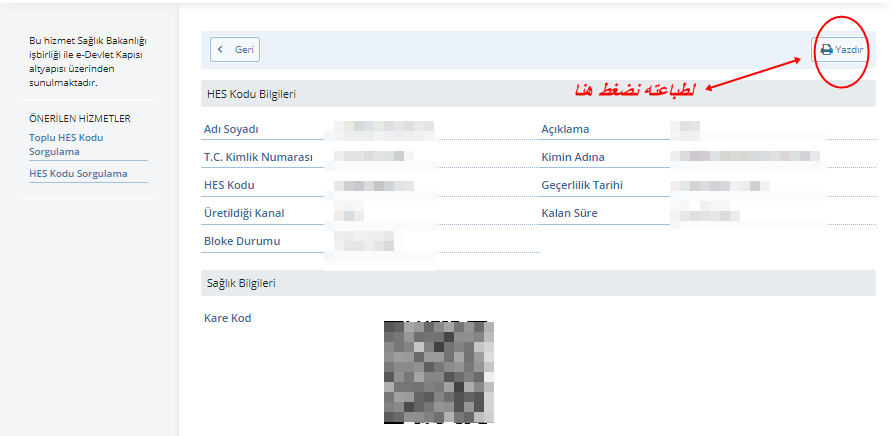The height and width of the screenshot is (436, 896).
Task: Click the Kare Kod label
Action: (227, 318)
